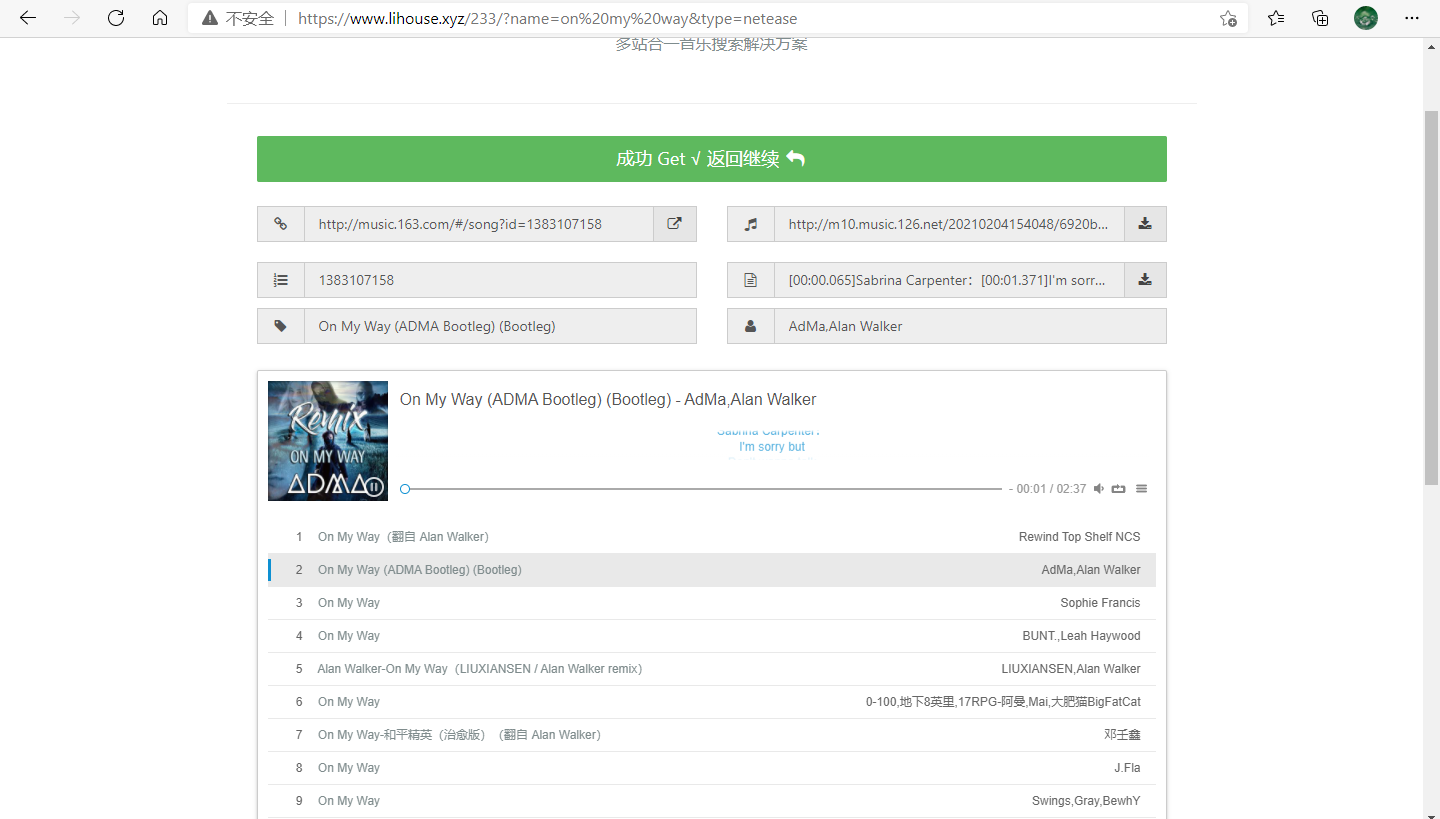Open the browser home page
This screenshot has height=819, width=1440.
[160, 18]
